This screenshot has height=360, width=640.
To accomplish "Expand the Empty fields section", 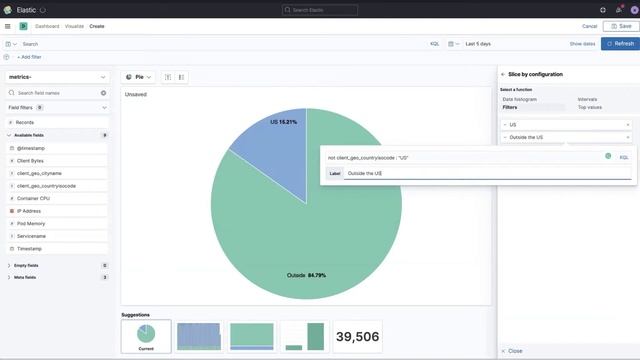I will point(9,266).
